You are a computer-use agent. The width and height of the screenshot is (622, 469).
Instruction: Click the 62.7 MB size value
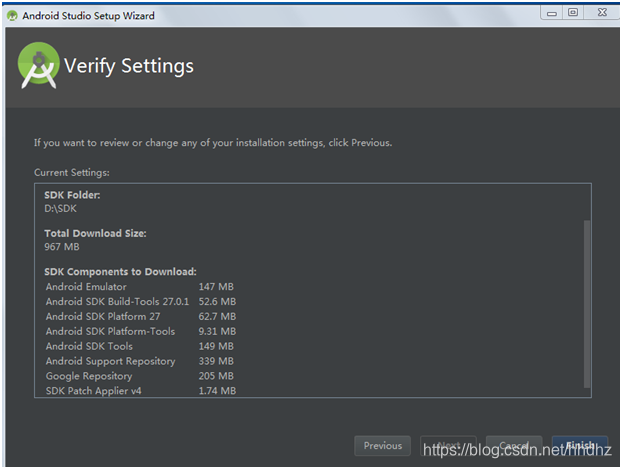point(217,316)
